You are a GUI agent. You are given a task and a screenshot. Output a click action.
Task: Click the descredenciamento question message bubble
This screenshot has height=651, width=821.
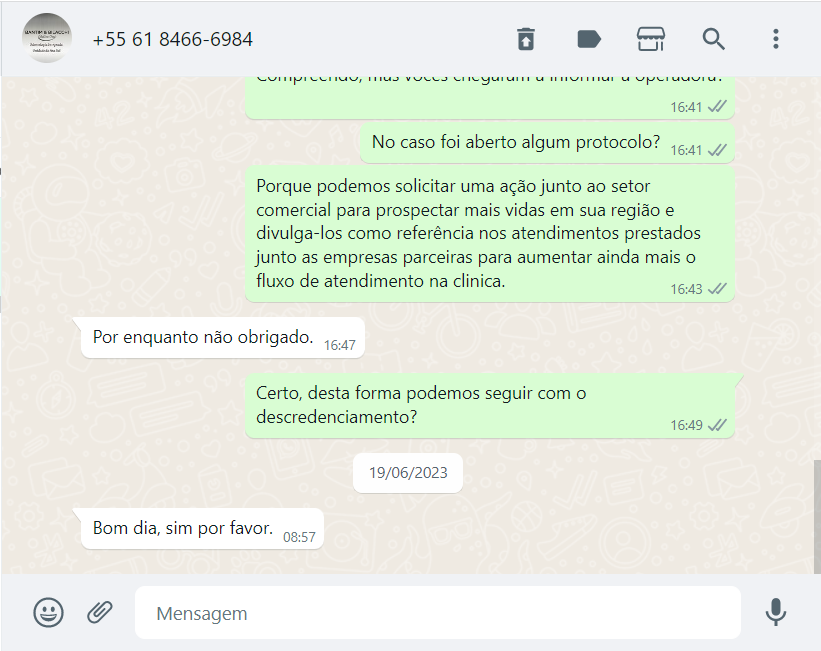pyautogui.click(x=490, y=405)
